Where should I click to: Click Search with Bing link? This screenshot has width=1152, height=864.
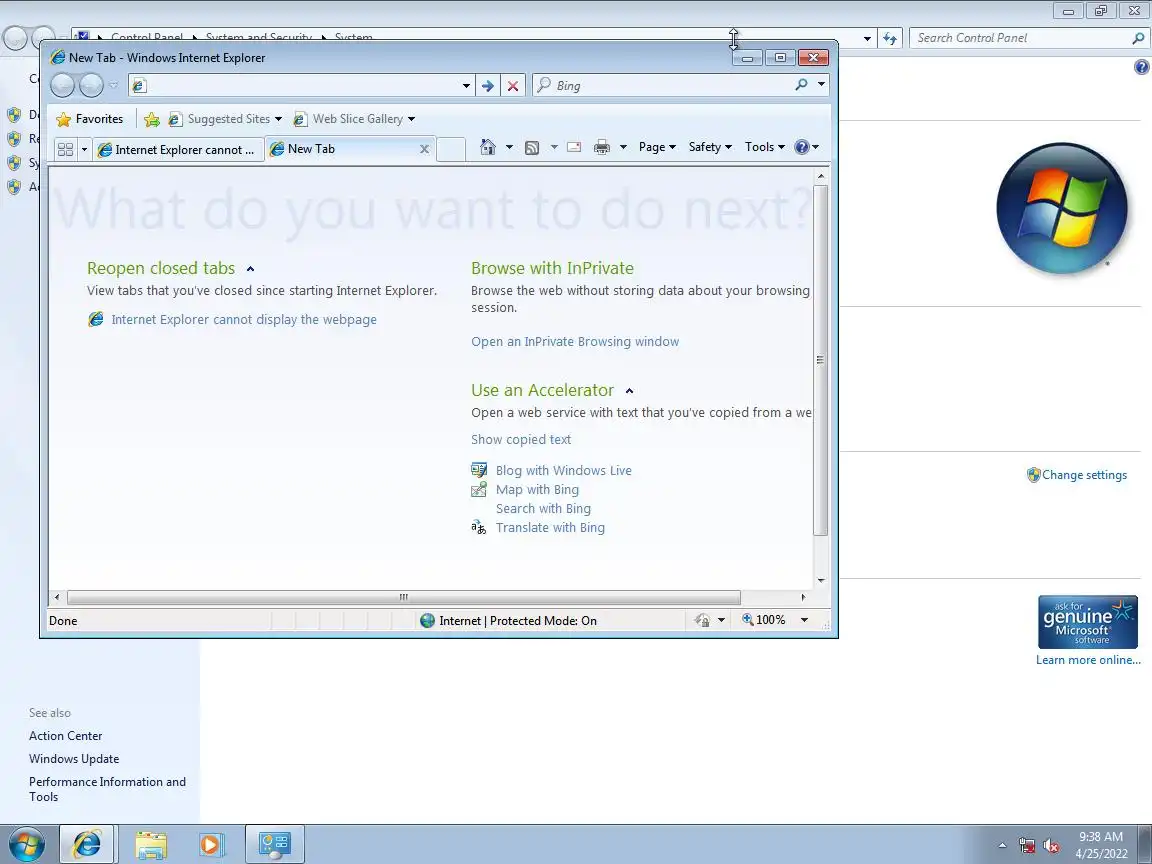543,508
